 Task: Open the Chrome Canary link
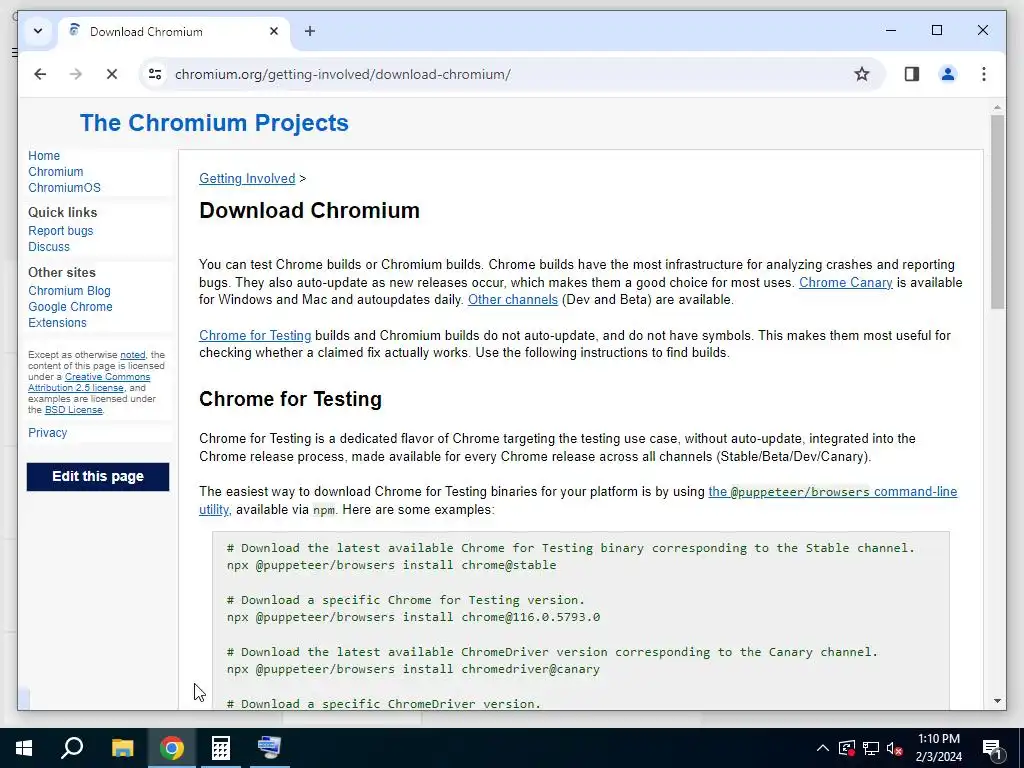846,282
